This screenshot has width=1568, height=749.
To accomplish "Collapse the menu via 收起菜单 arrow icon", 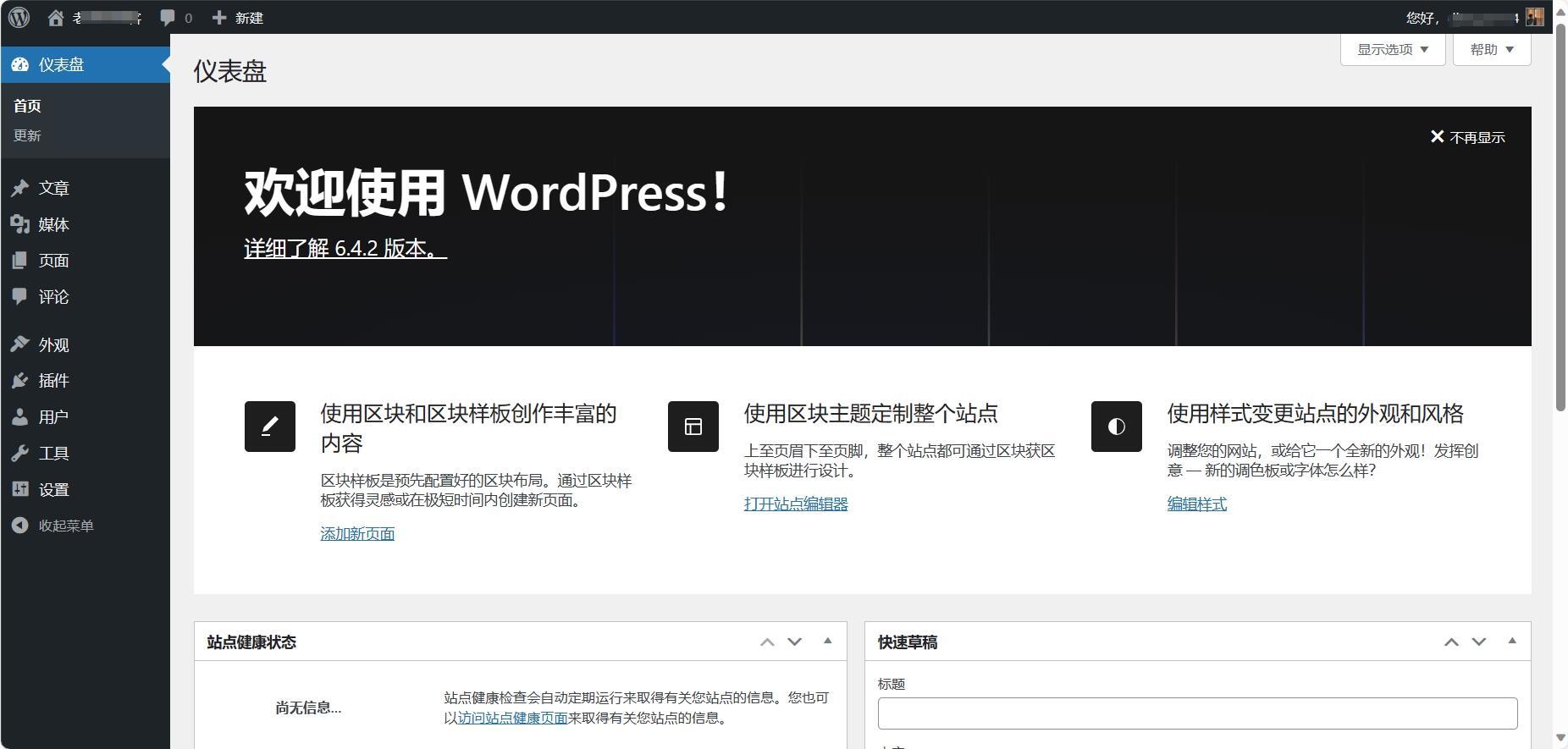I will [x=20, y=526].
